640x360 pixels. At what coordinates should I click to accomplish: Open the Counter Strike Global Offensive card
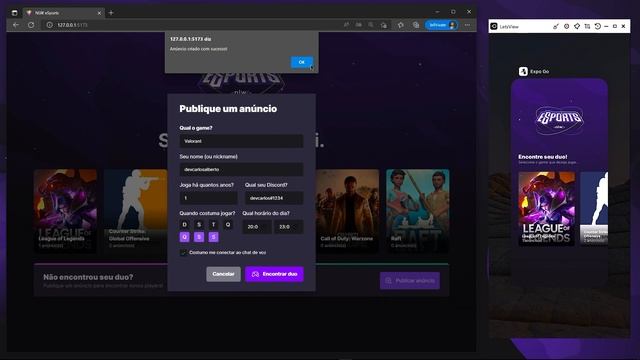[x=136, y=211]
